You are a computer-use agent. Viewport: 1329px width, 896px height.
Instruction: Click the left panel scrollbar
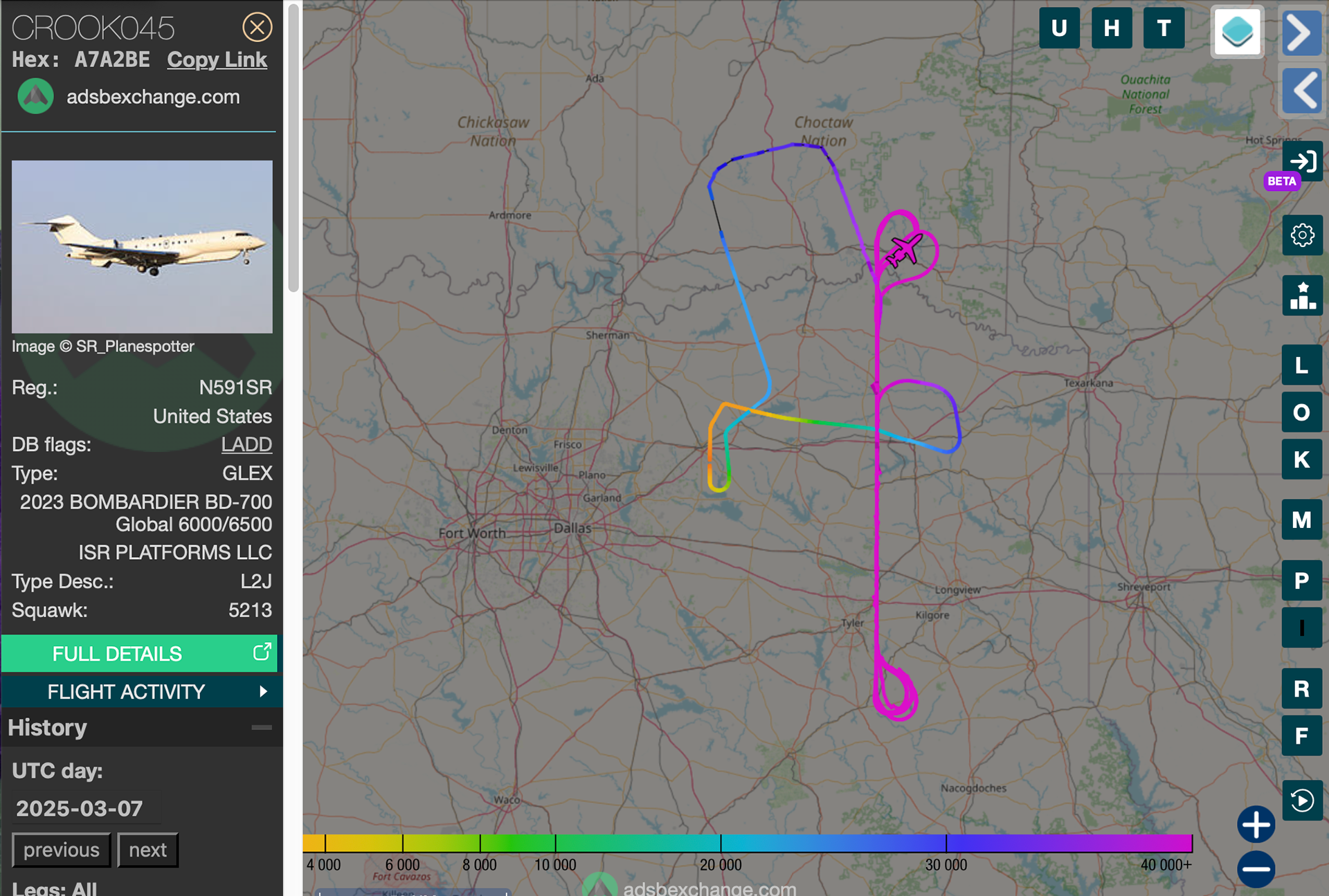coord(293,147)
